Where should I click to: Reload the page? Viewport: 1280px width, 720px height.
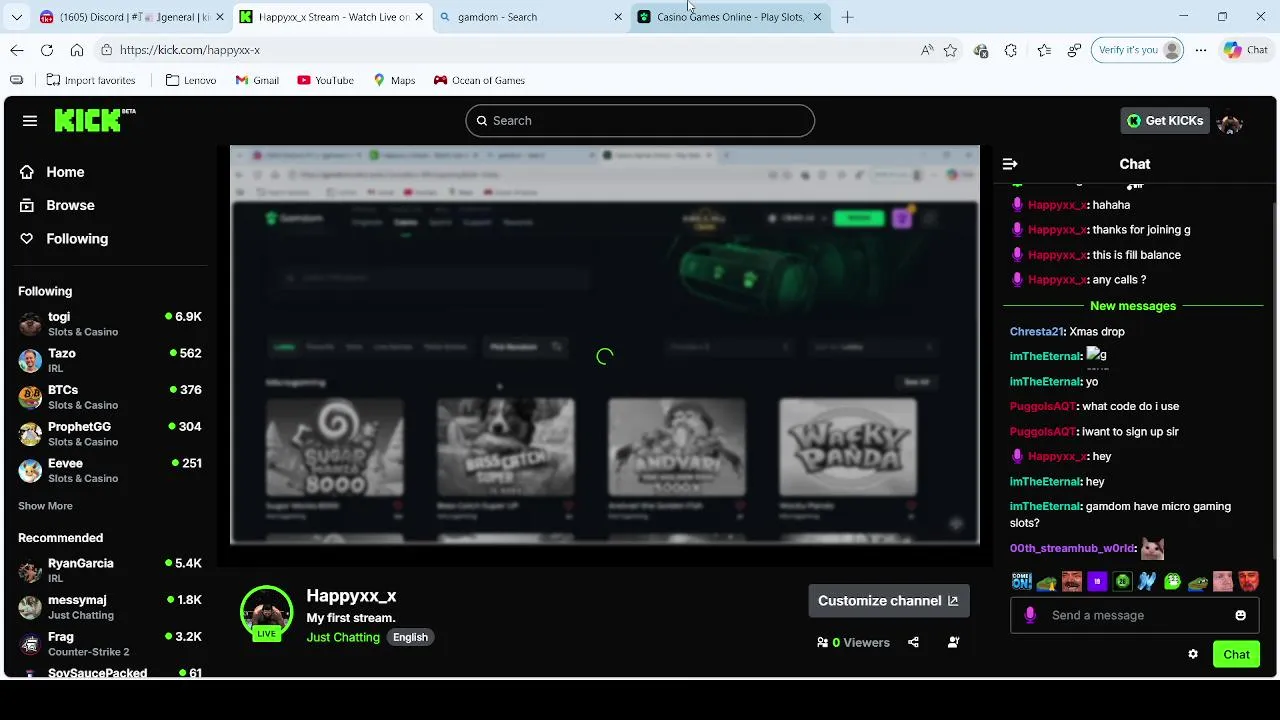(x=47, y=50)
